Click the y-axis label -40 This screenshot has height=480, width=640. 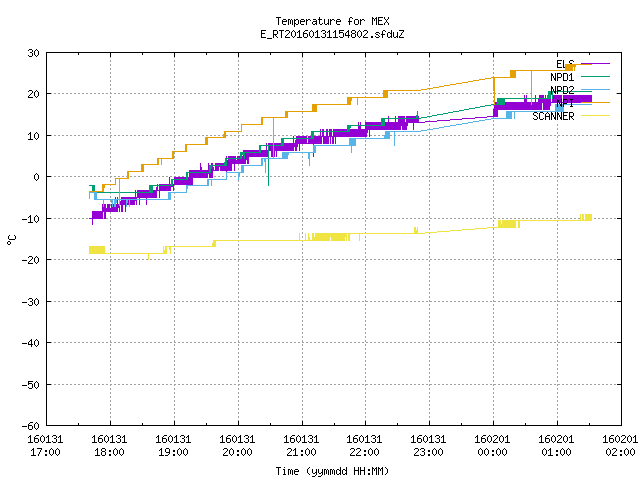[31, 343]
